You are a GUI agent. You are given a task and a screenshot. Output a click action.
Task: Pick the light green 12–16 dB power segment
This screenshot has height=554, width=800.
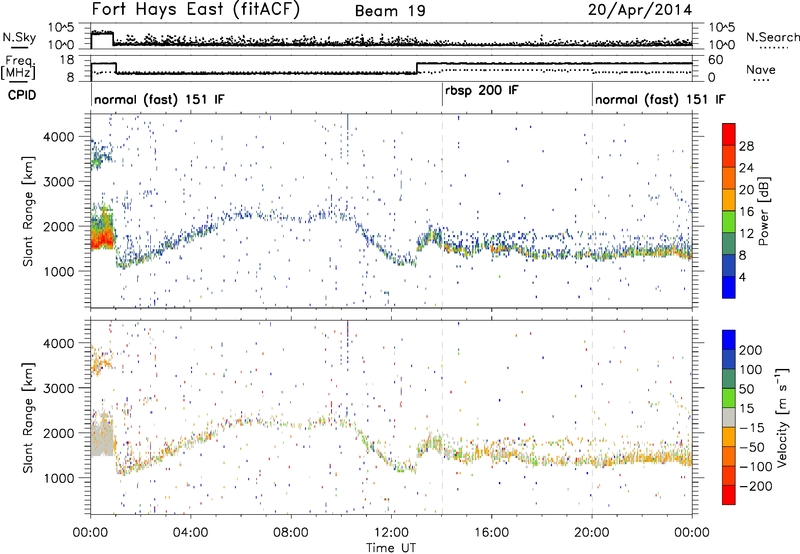(x=729, y=222)
